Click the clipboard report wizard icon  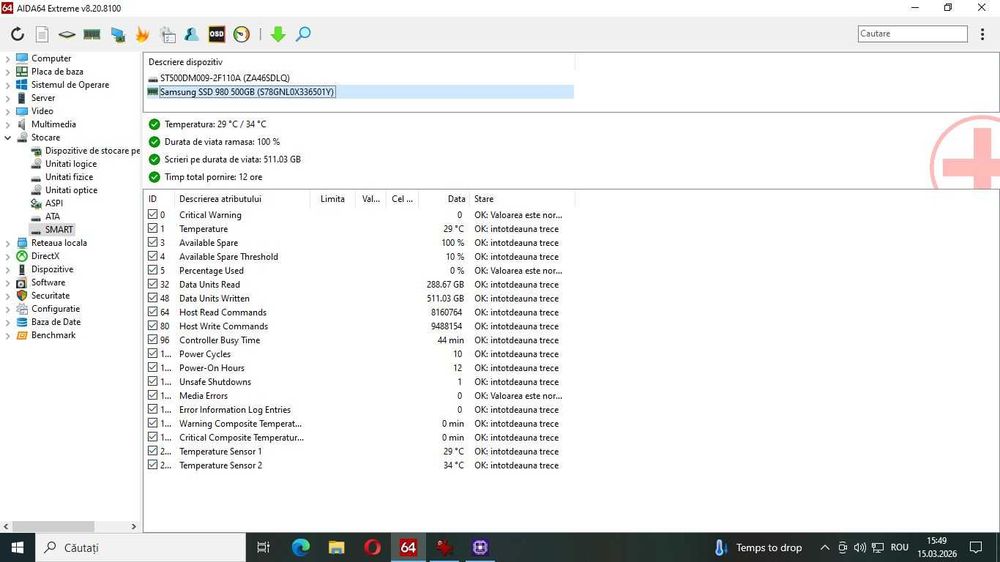pyautogui.click(x=168, y=34)
